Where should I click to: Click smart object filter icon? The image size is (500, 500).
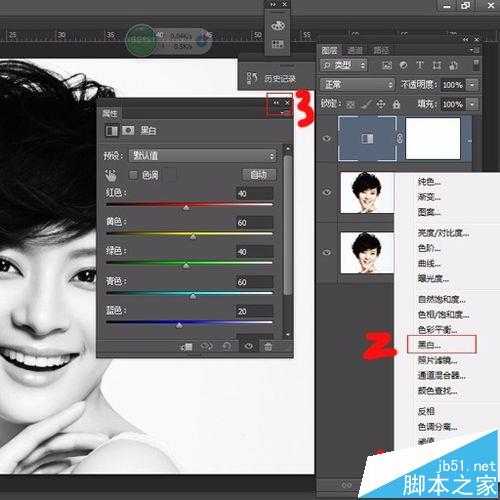click(453, 65)
